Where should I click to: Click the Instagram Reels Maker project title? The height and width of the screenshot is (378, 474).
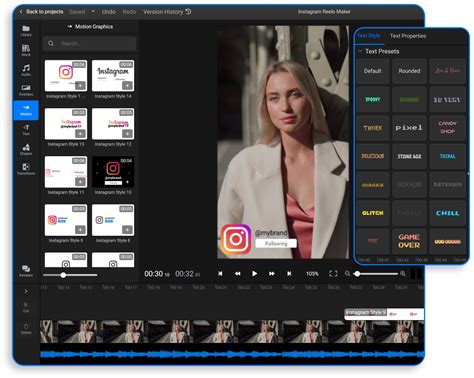(x=324, y=12)
